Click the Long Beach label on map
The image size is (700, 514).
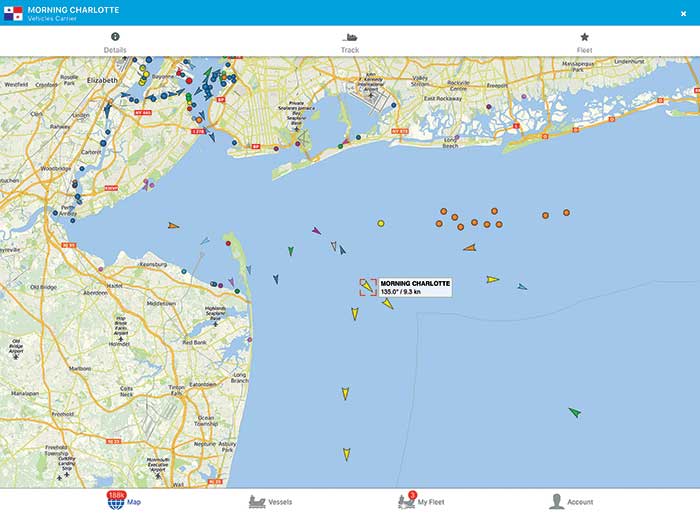(x=450, y=143)
